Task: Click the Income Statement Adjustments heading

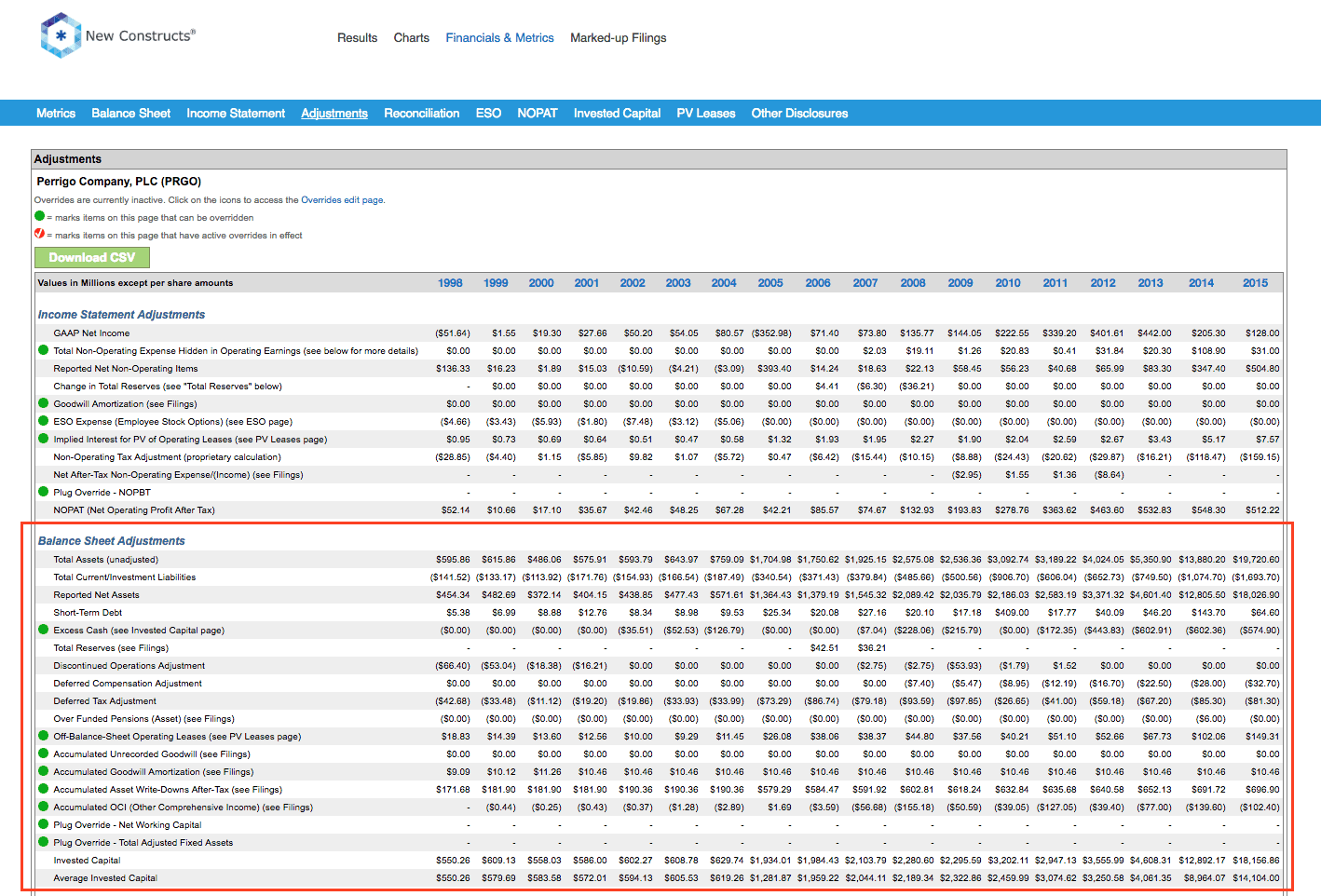Action: [121, 315]
